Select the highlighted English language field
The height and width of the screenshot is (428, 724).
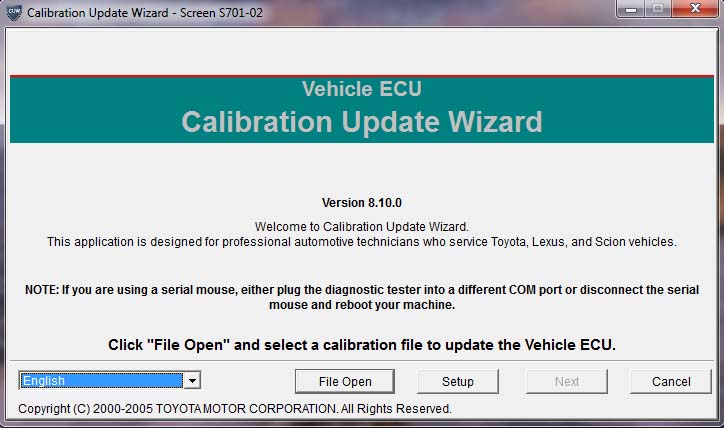(x=102, y=380)
